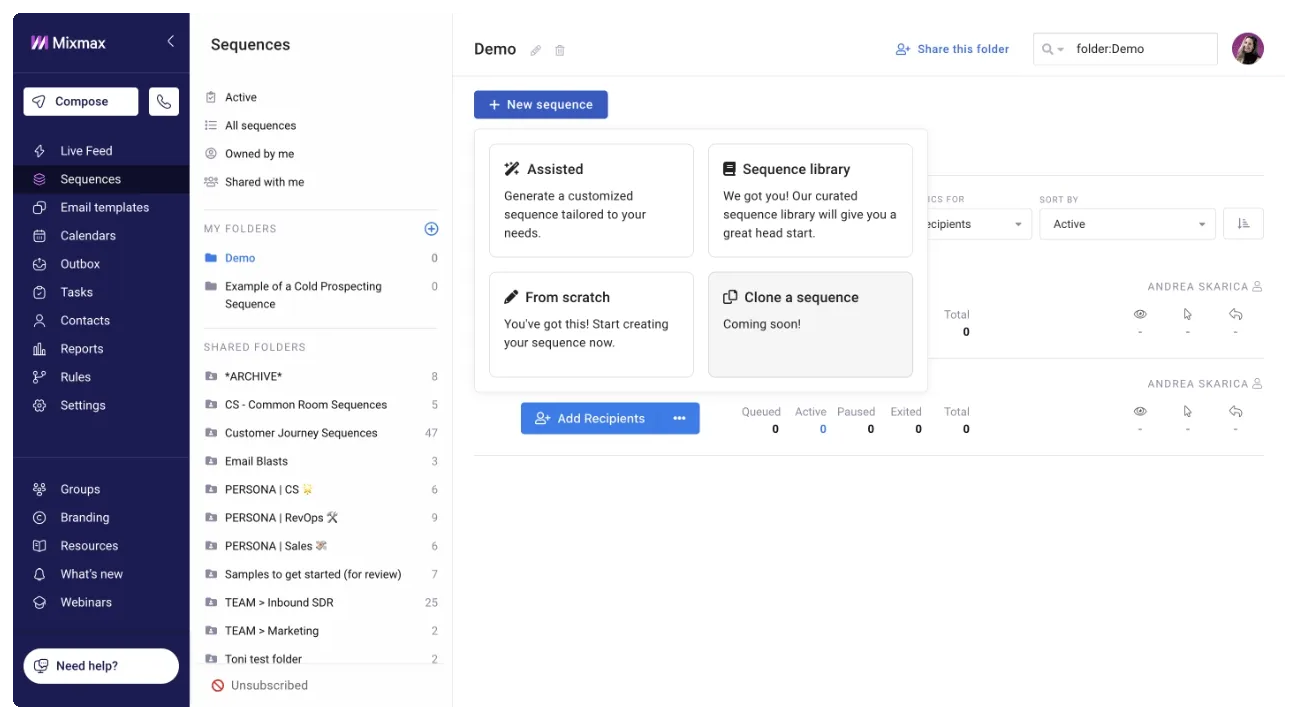
Task: Open the user profile avatar
Action: (1247, 48)
